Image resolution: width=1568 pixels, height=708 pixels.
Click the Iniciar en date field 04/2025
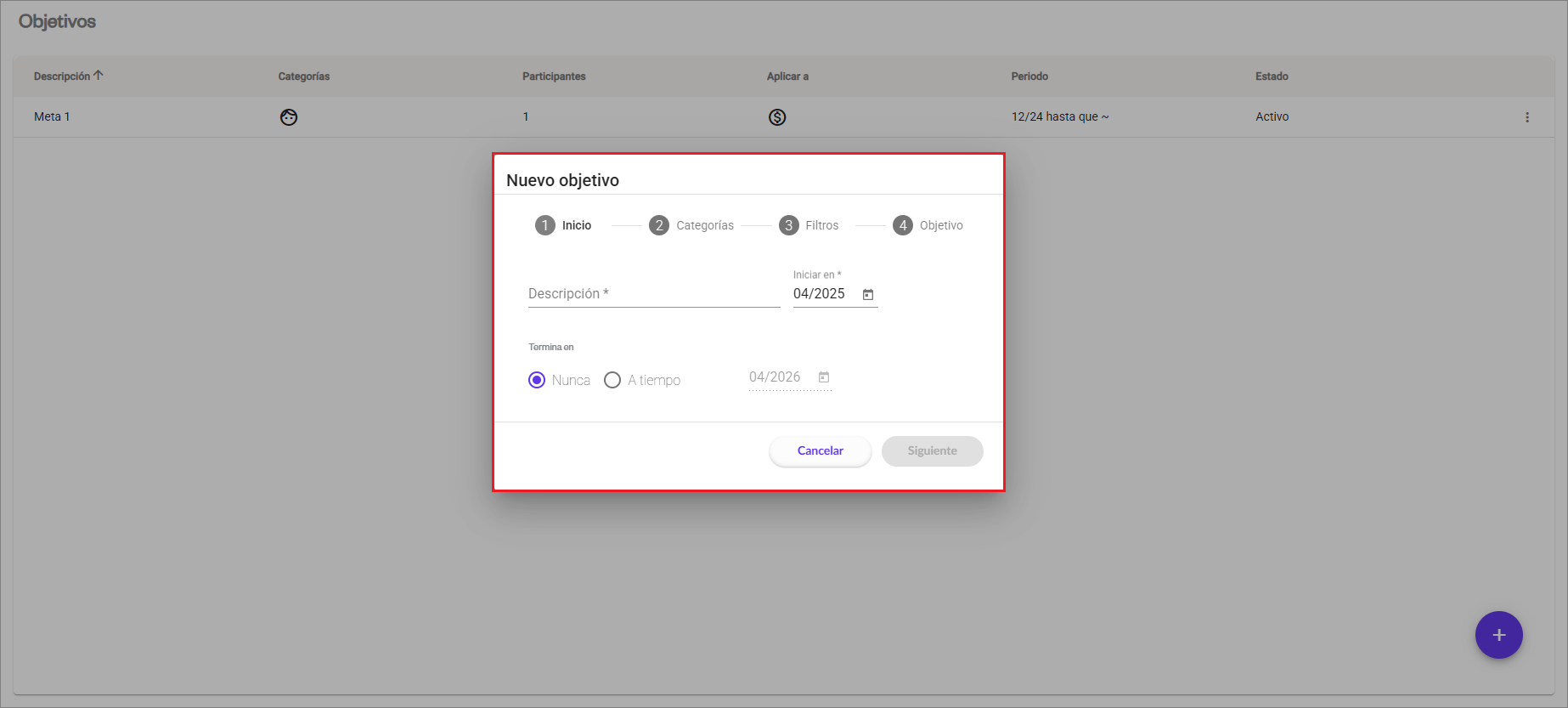point(820,294)
